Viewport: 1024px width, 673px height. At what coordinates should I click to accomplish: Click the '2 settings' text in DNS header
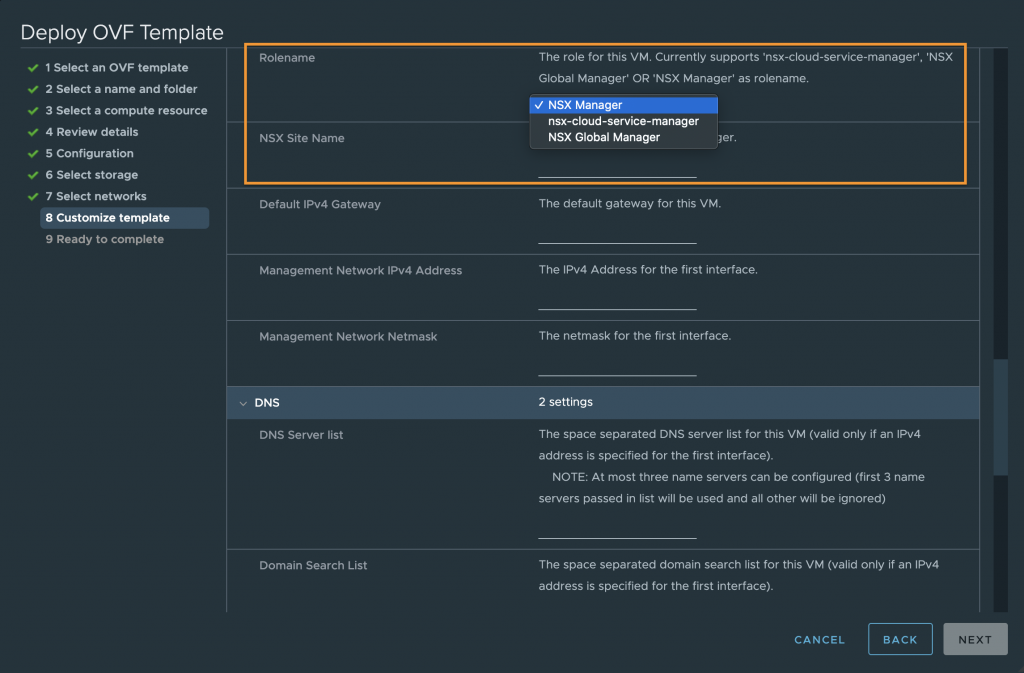(566, 402)
